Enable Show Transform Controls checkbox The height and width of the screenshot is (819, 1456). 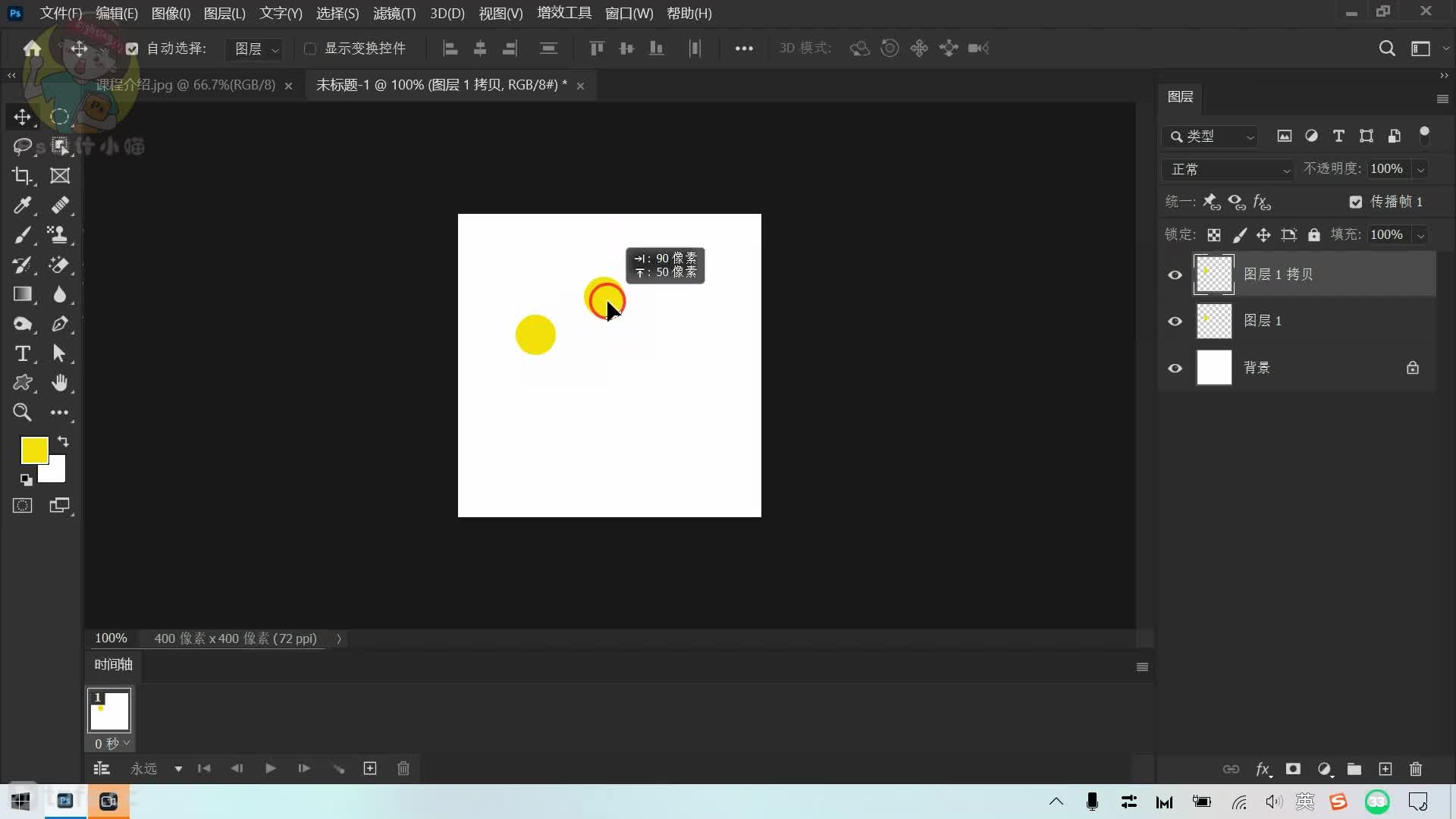pyautogui.click(x=310, y=49)
